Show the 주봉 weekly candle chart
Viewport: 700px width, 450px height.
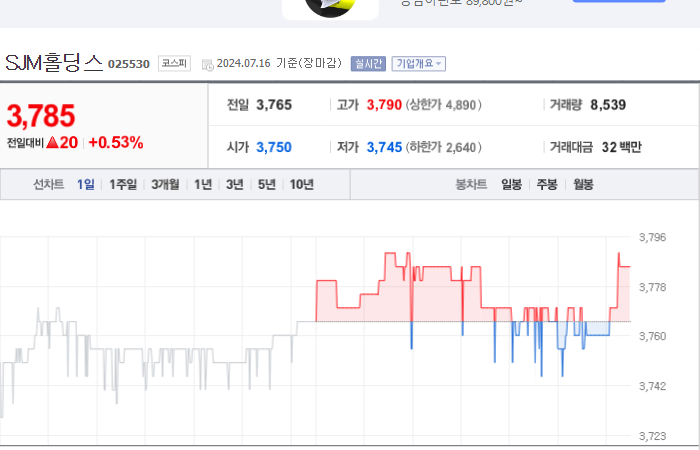(547, 184)
